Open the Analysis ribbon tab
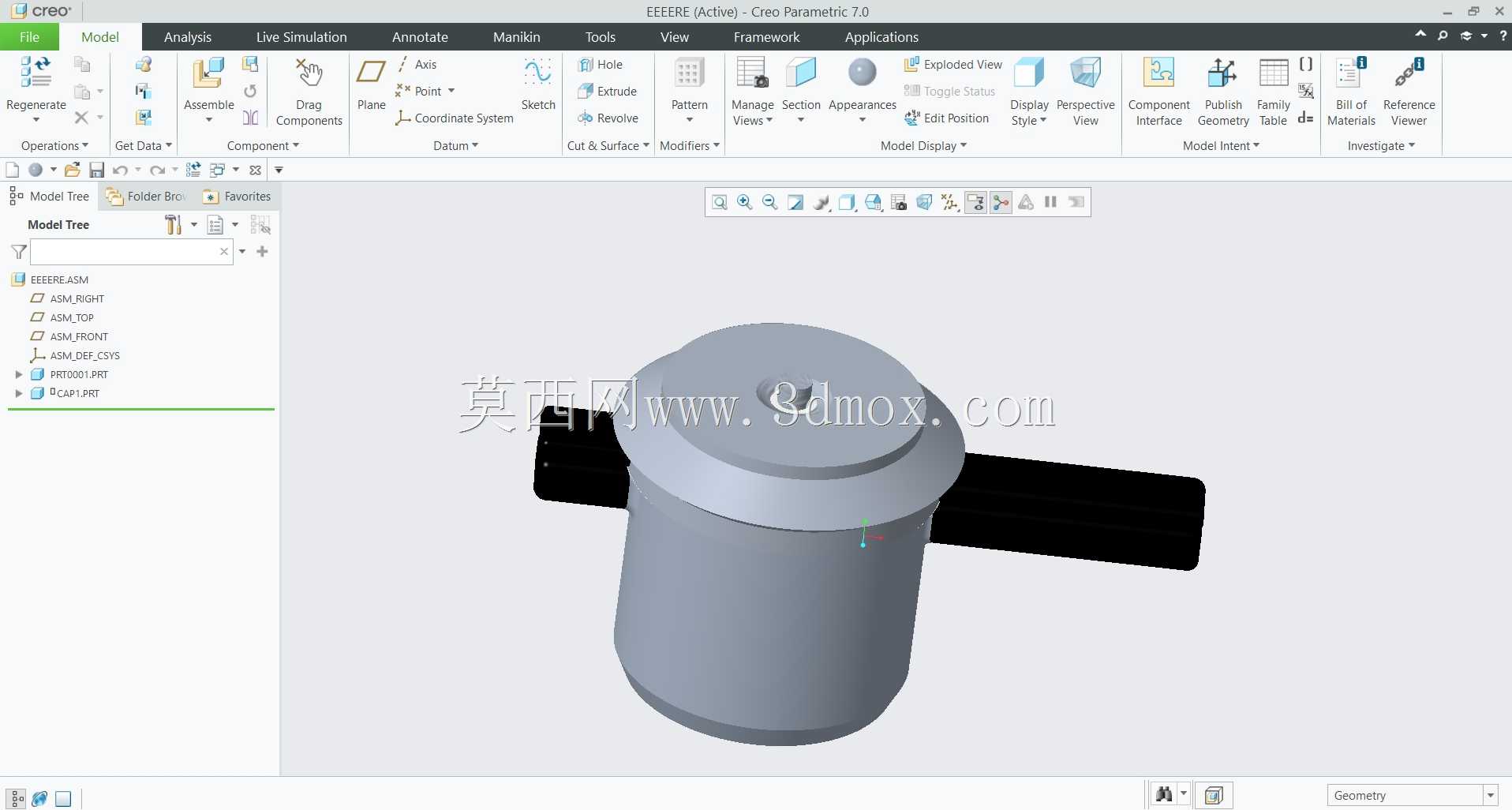The image size is (1512, 810). tap(188, 37)
